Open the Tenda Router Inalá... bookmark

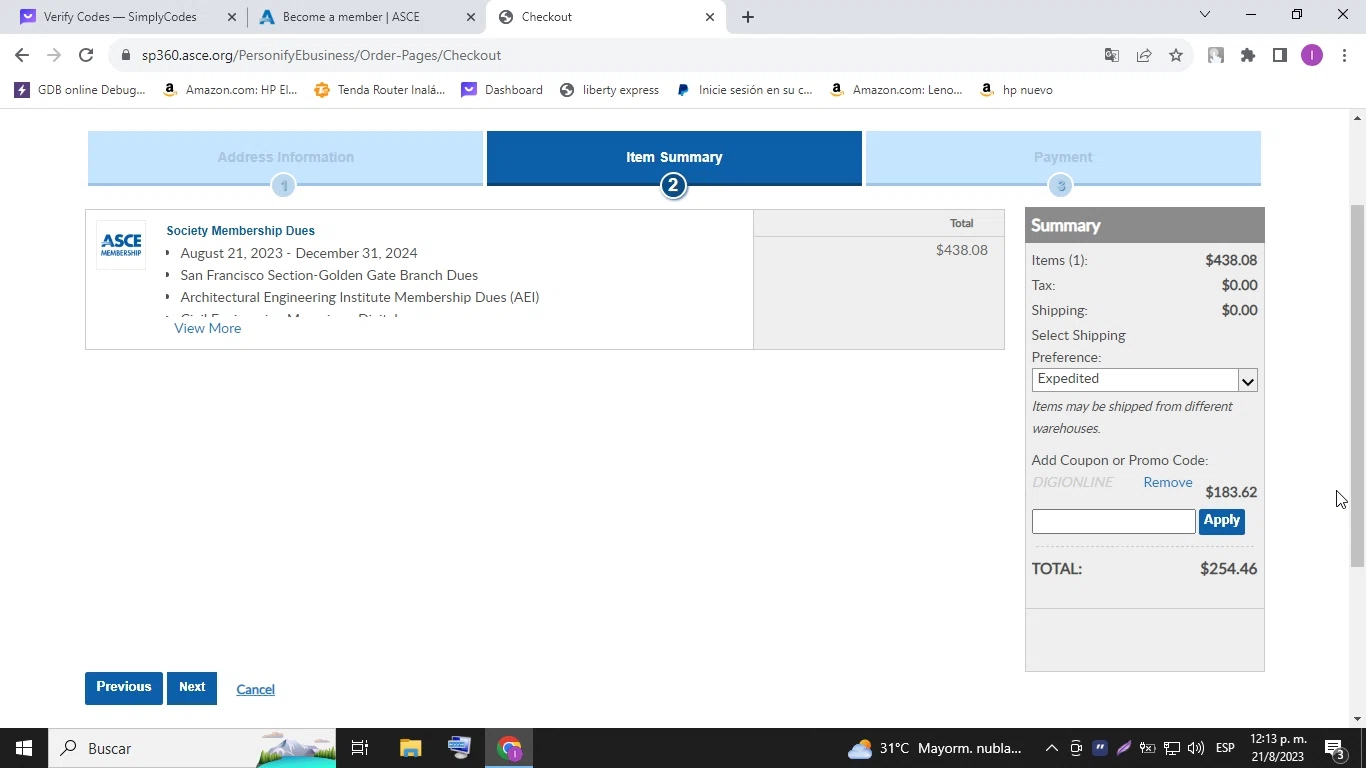(380, 90)
